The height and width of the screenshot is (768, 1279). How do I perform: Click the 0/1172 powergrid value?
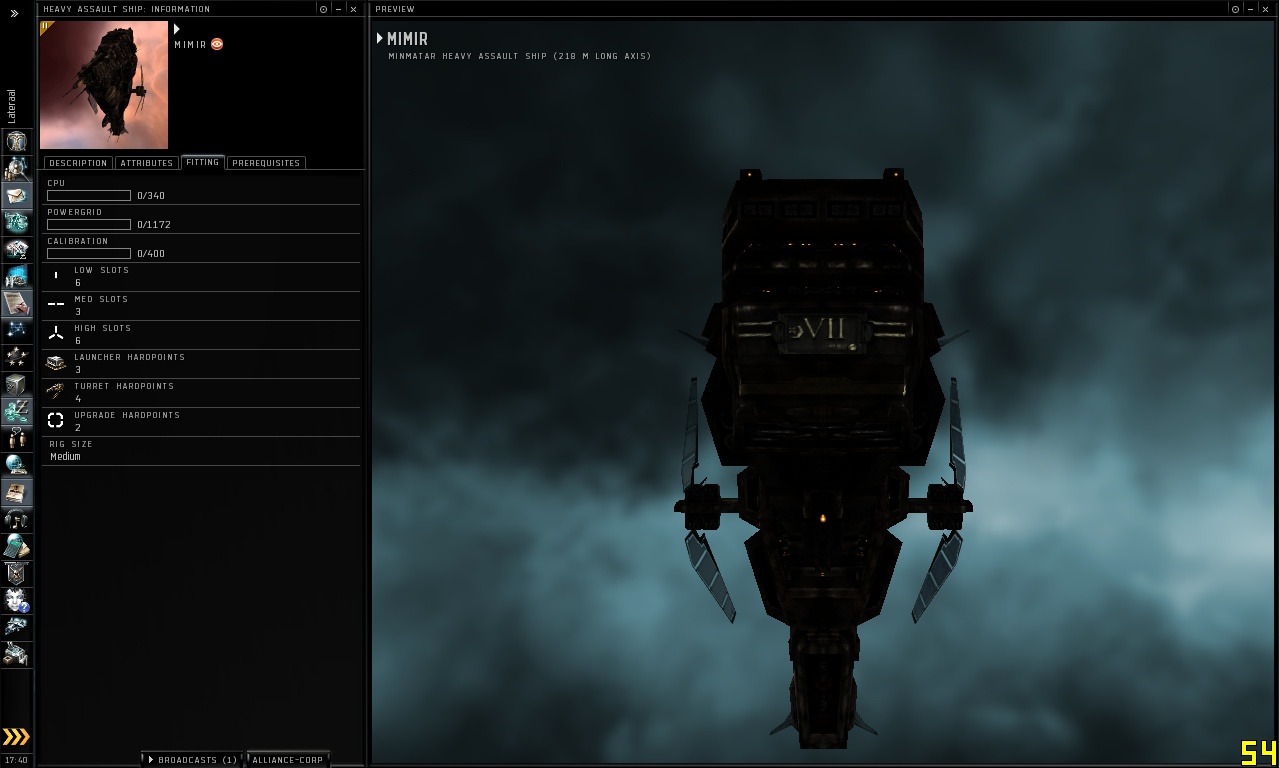tap(154, 225)
